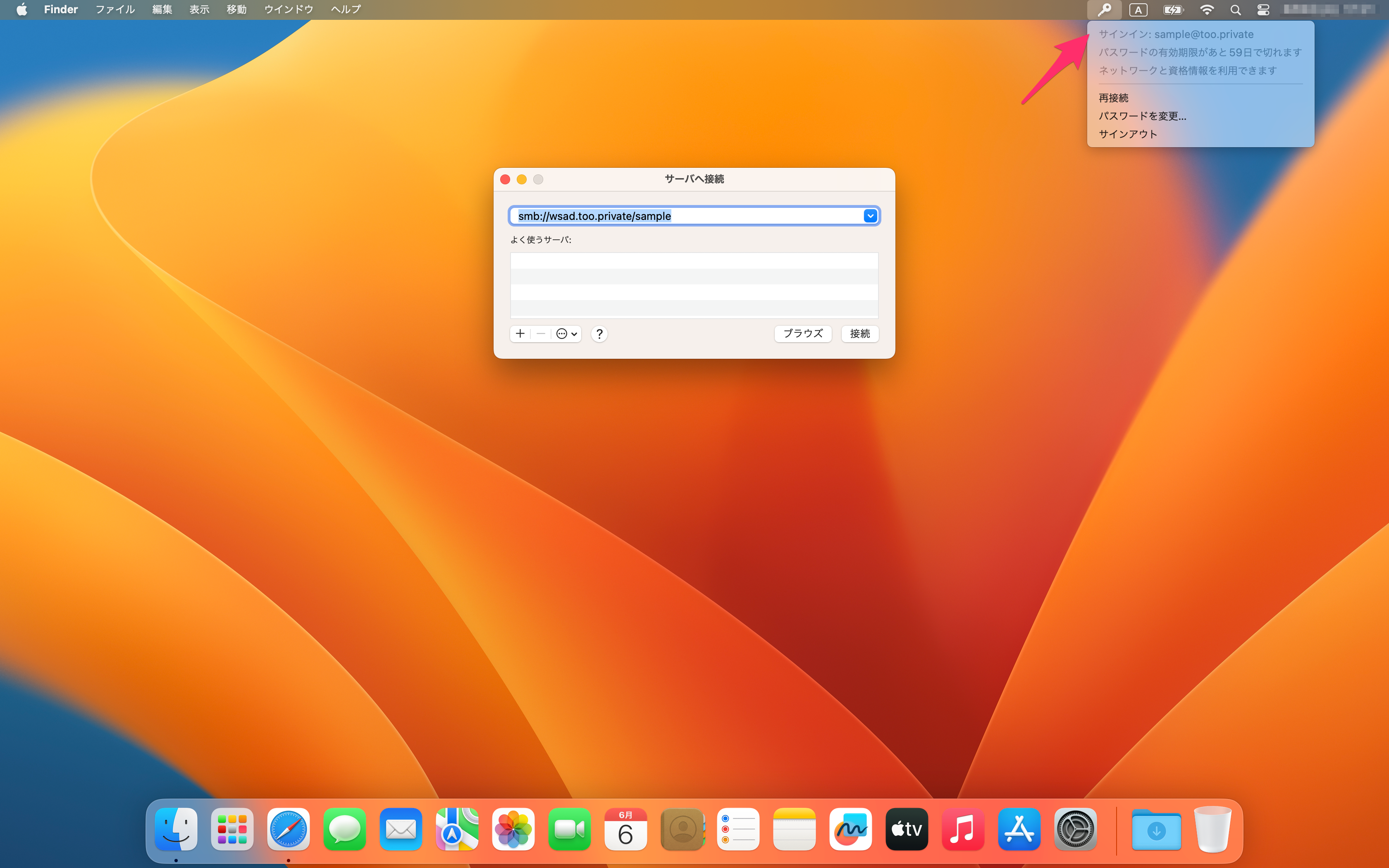Open Messages from the Dock
This screenshot has height=868, width=1389.
[345, 829]
